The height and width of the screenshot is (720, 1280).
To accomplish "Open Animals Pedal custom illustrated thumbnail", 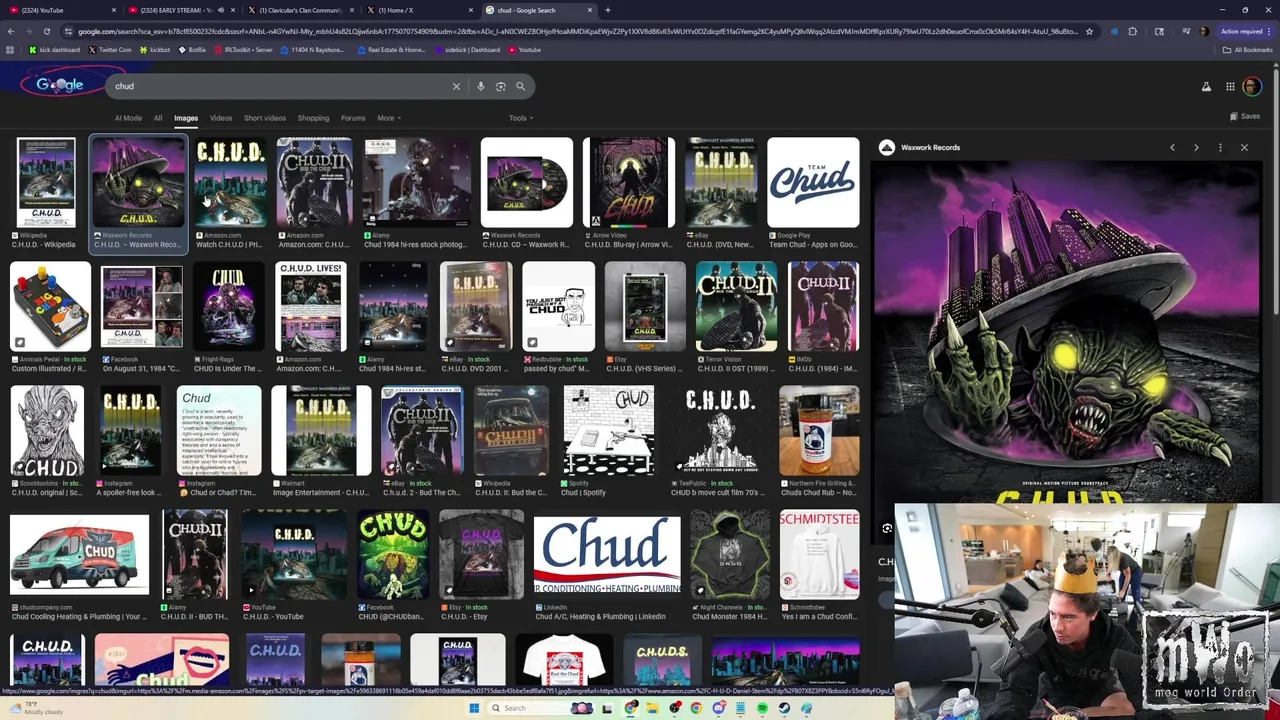I will click(50, 307).
